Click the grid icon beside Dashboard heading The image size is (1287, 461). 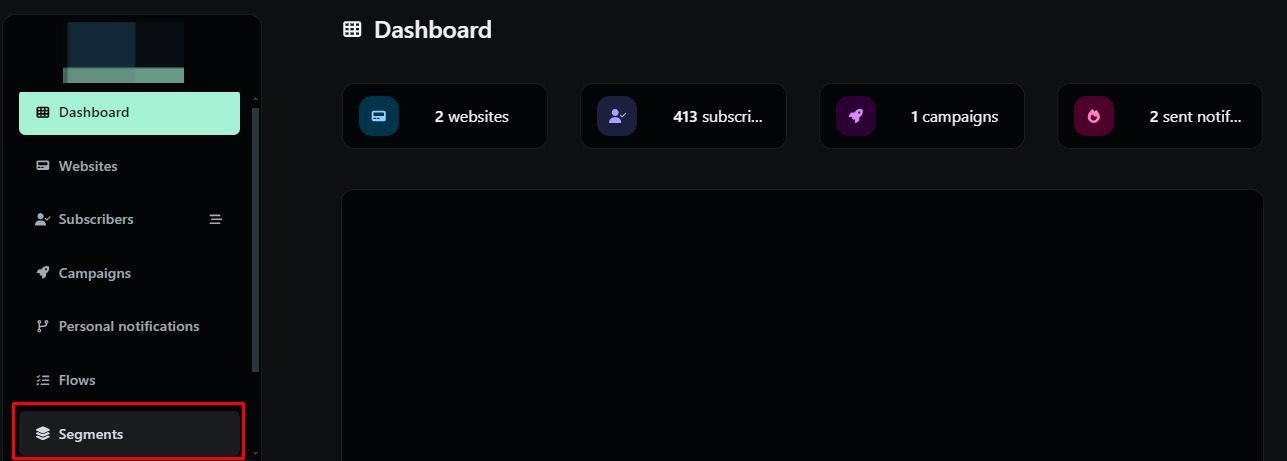pos(352,30)
